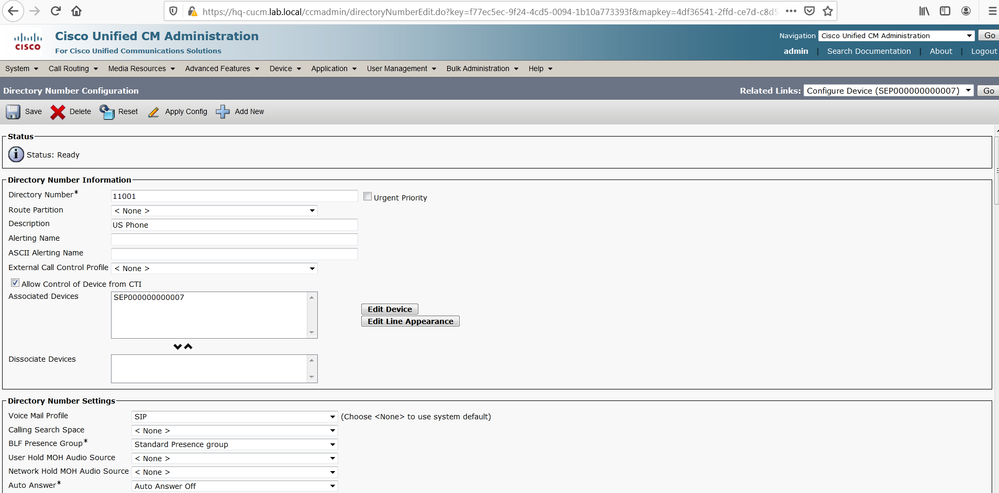Image resolution: width=999 pixels, height=493 pixels.
Task: Bookmark this page with the star
Action: pyautogui.click(x=828, y=11)
